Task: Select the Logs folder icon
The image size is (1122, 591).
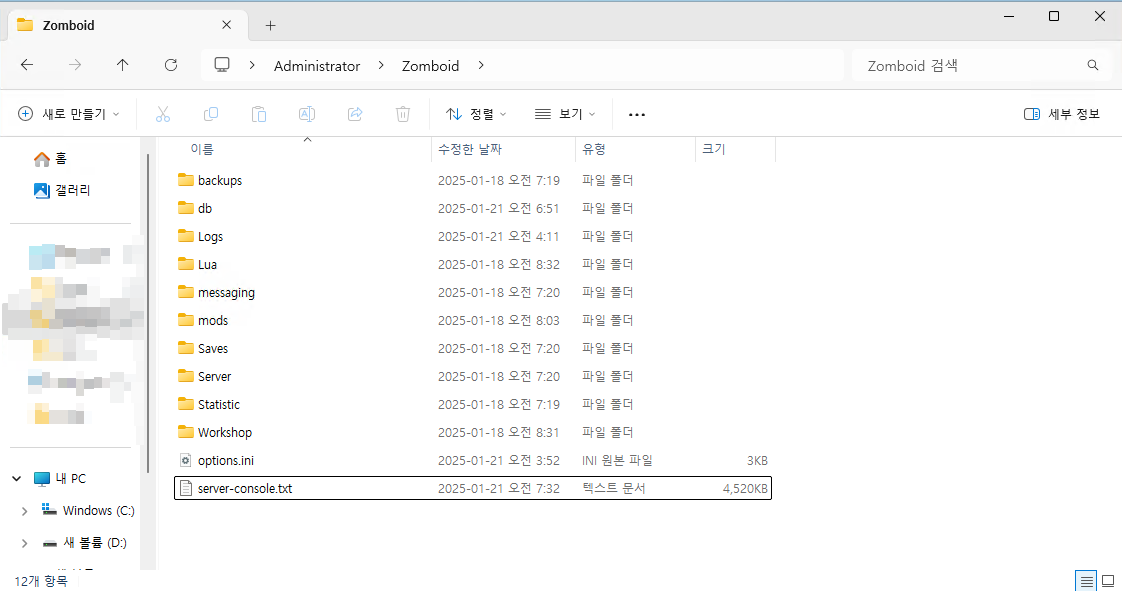Action: [x=186, y=235]
